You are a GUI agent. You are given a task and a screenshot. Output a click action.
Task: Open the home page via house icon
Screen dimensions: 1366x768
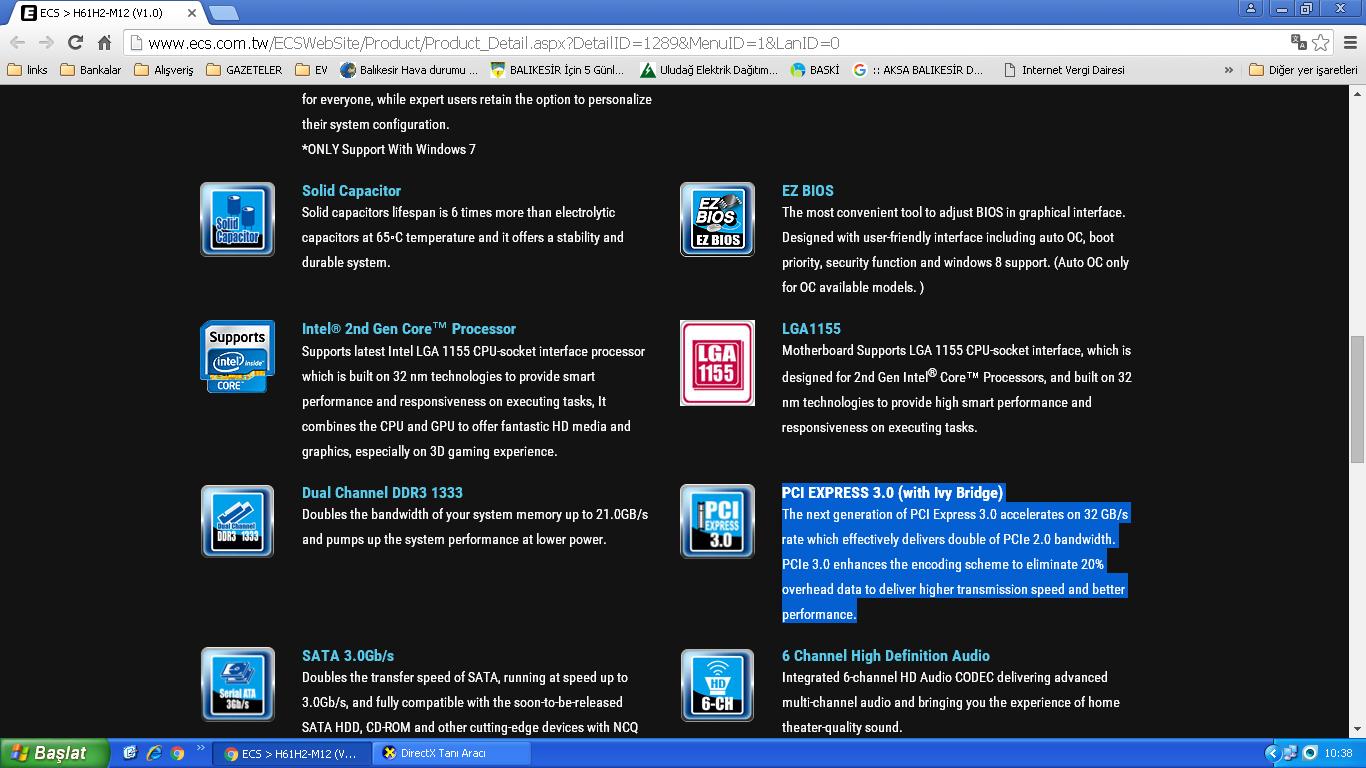104,42
